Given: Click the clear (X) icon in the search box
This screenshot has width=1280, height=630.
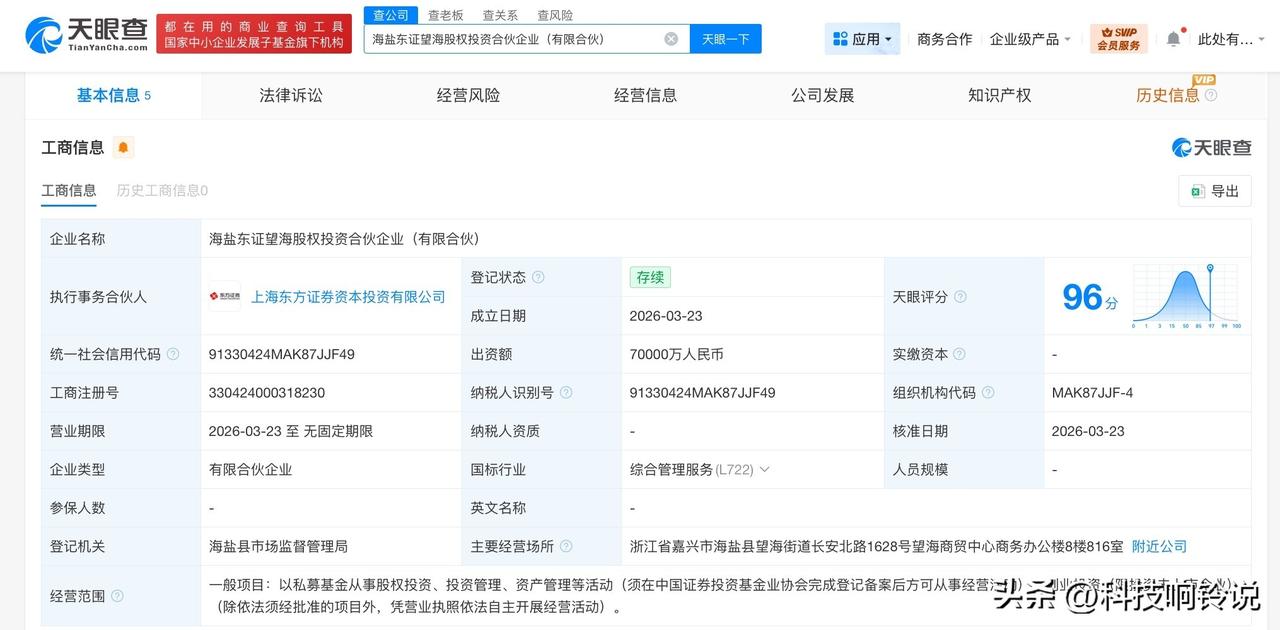Looking at the screenshot, I should click(x=670, y=38).
